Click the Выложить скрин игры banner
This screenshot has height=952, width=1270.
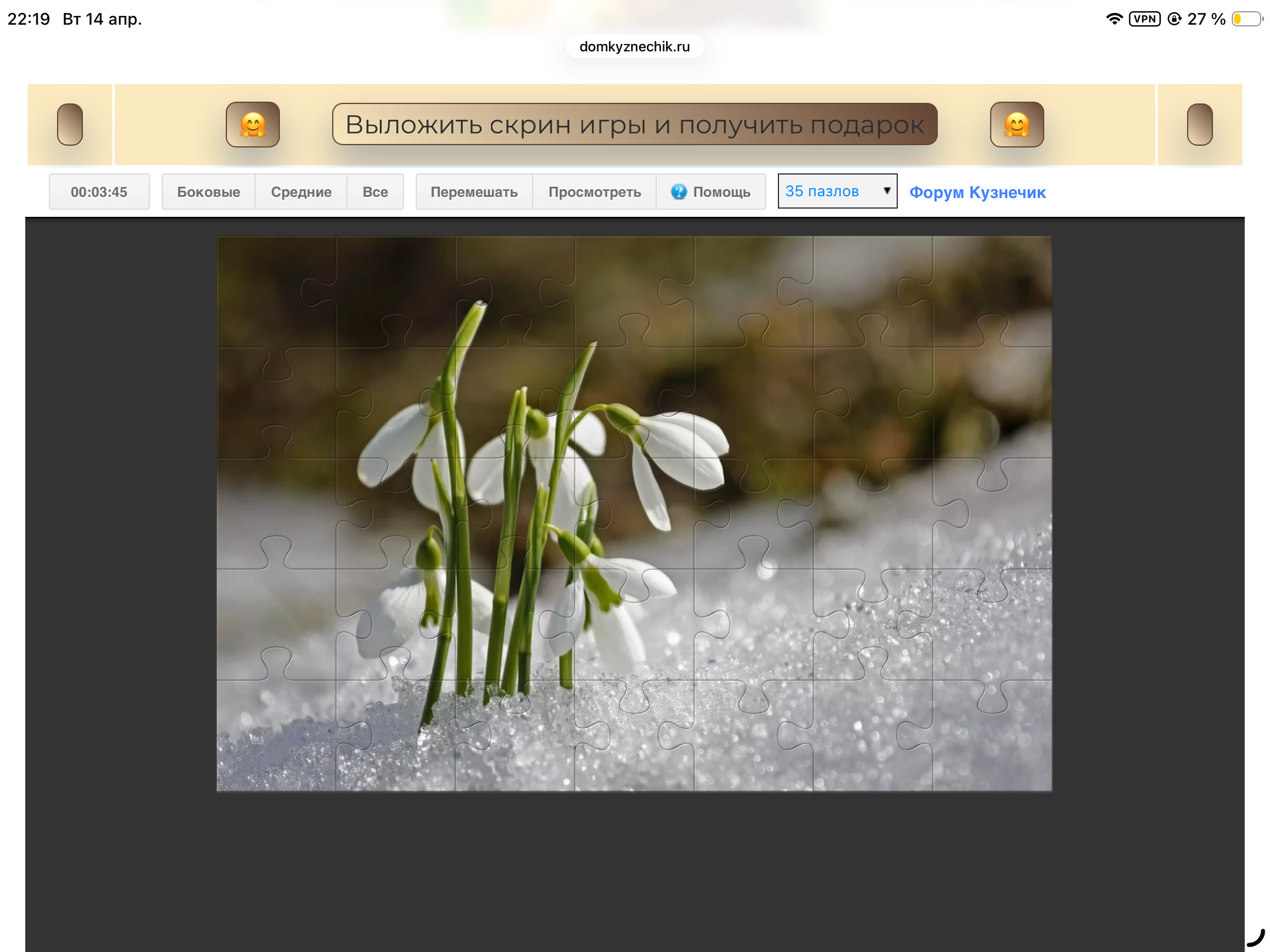[634, 125]
